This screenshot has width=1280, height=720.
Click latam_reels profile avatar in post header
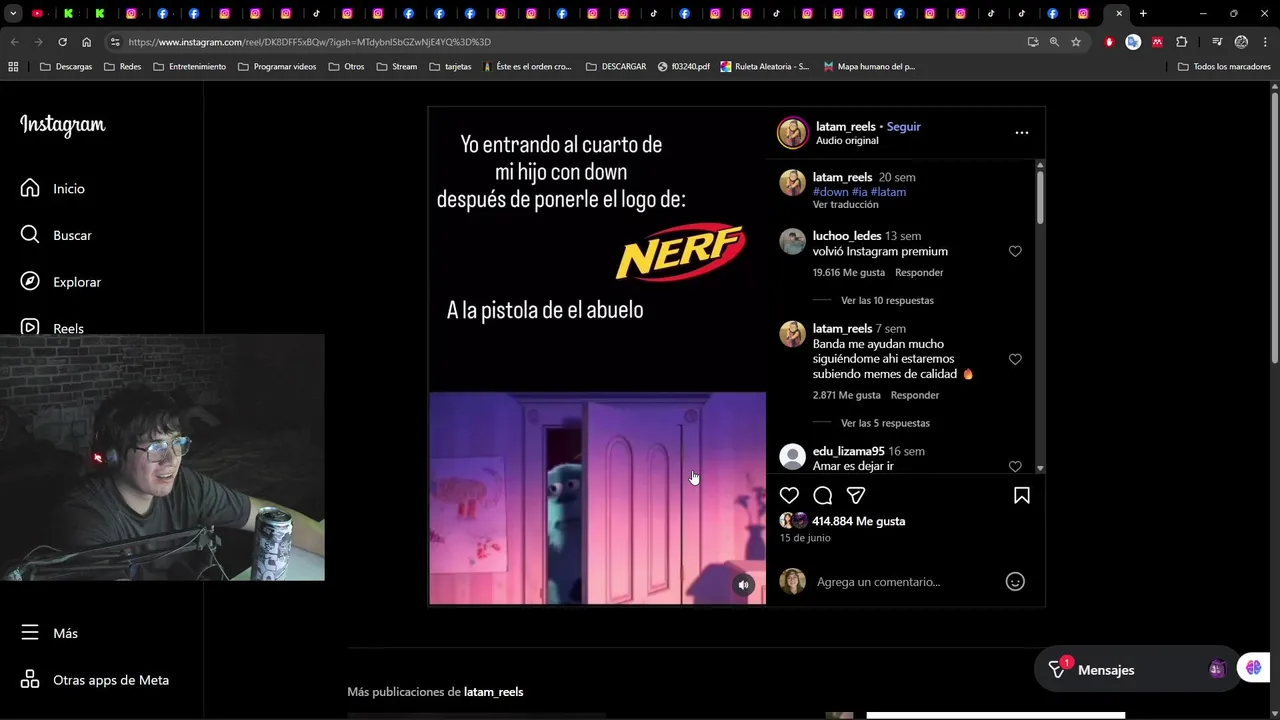point(793,132)
